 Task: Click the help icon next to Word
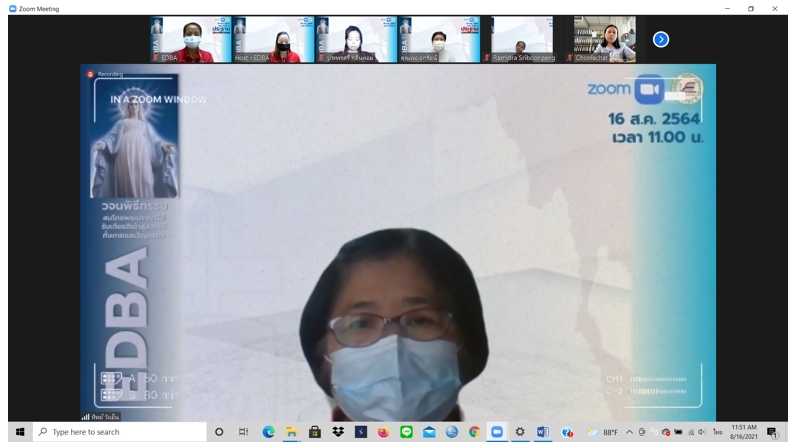click(x=567, y=432)
